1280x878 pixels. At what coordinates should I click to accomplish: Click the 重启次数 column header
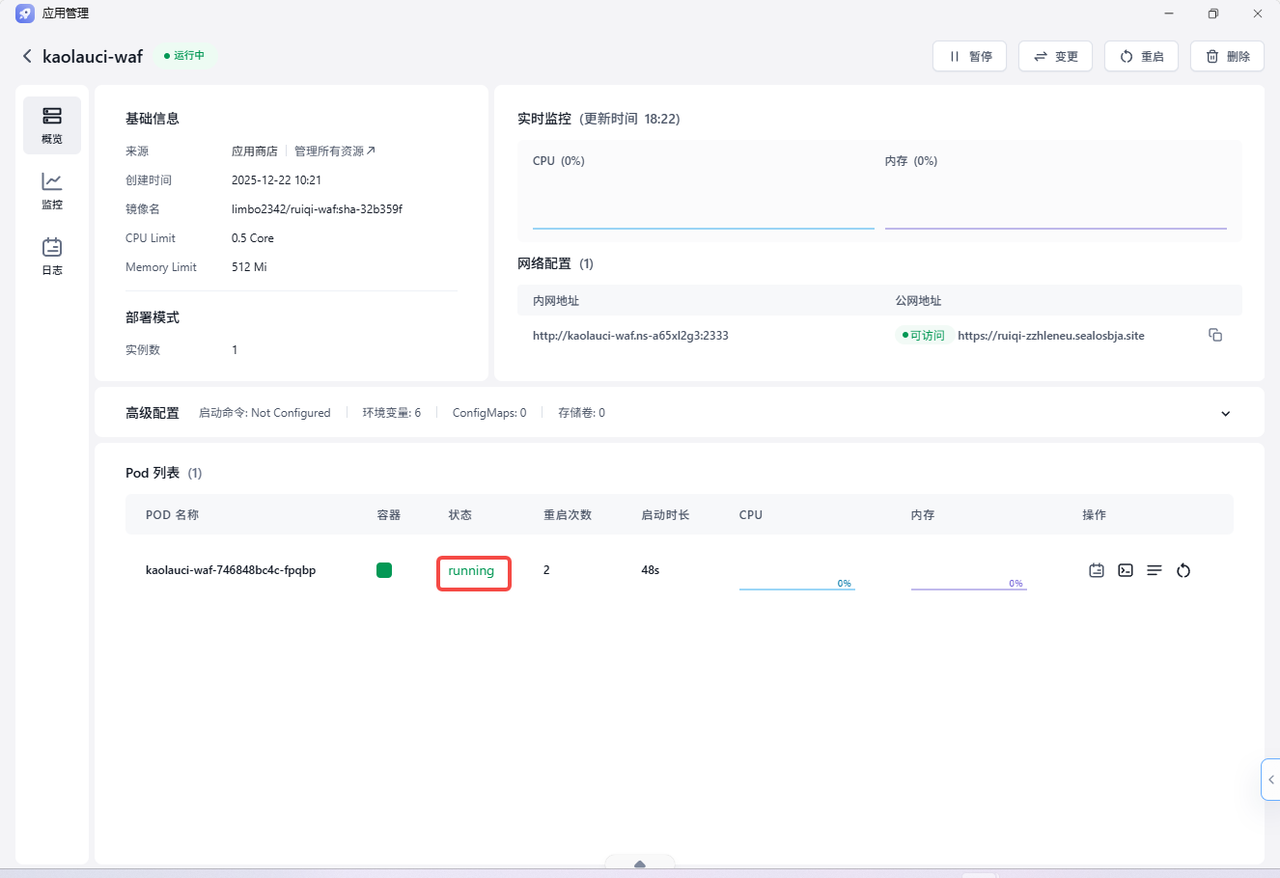567,515
